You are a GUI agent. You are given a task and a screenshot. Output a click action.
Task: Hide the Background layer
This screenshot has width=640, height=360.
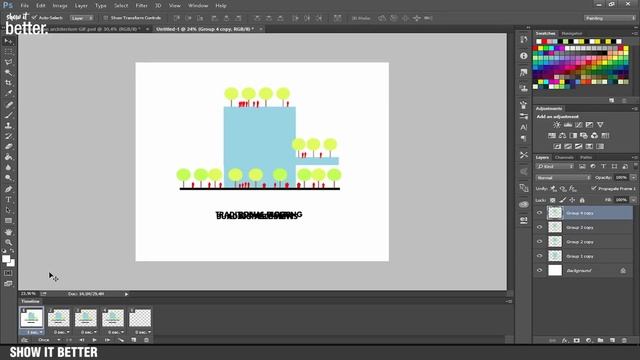540,270
